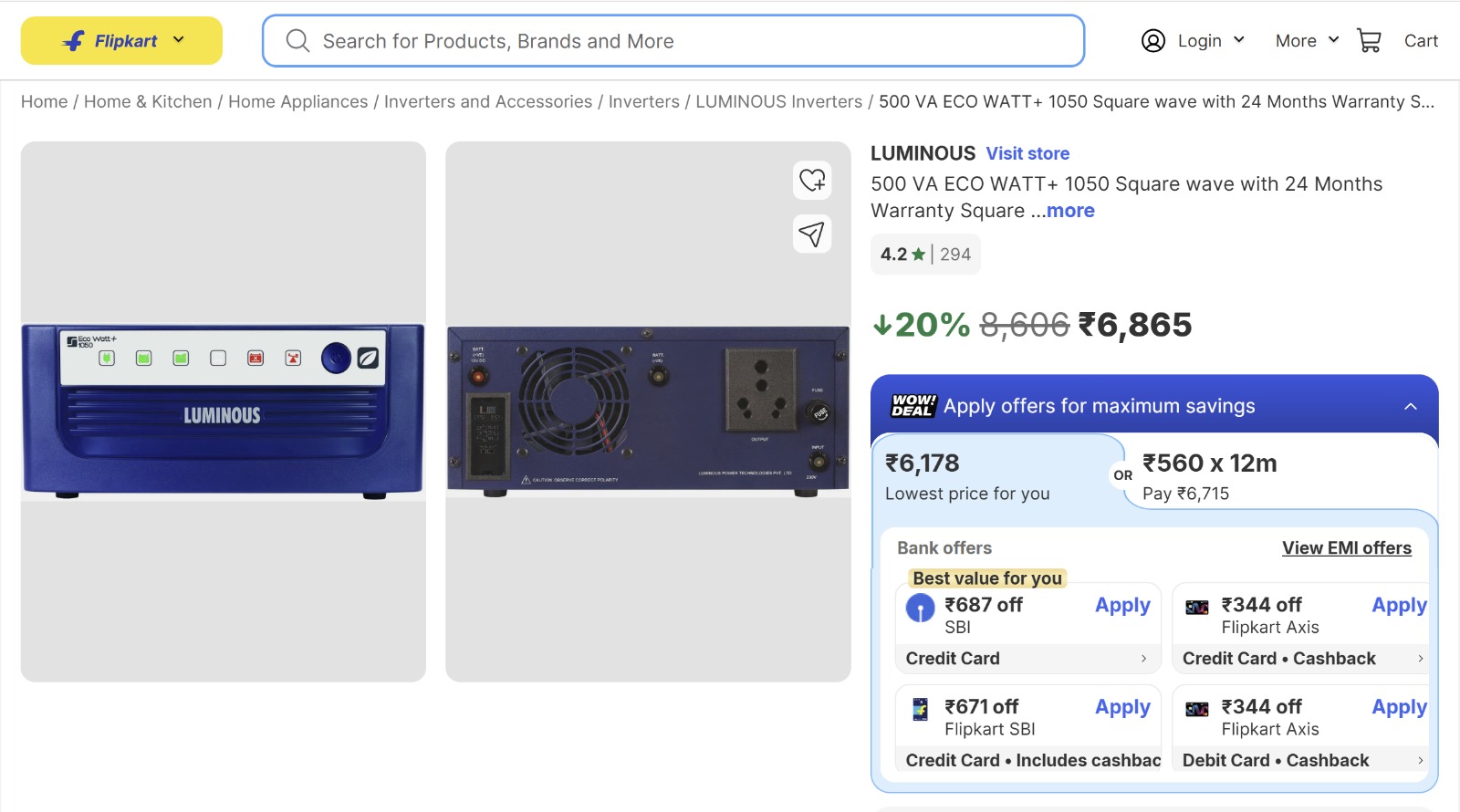
Task: Open the View EMI offers link
Action: (x=1346, y=548)
